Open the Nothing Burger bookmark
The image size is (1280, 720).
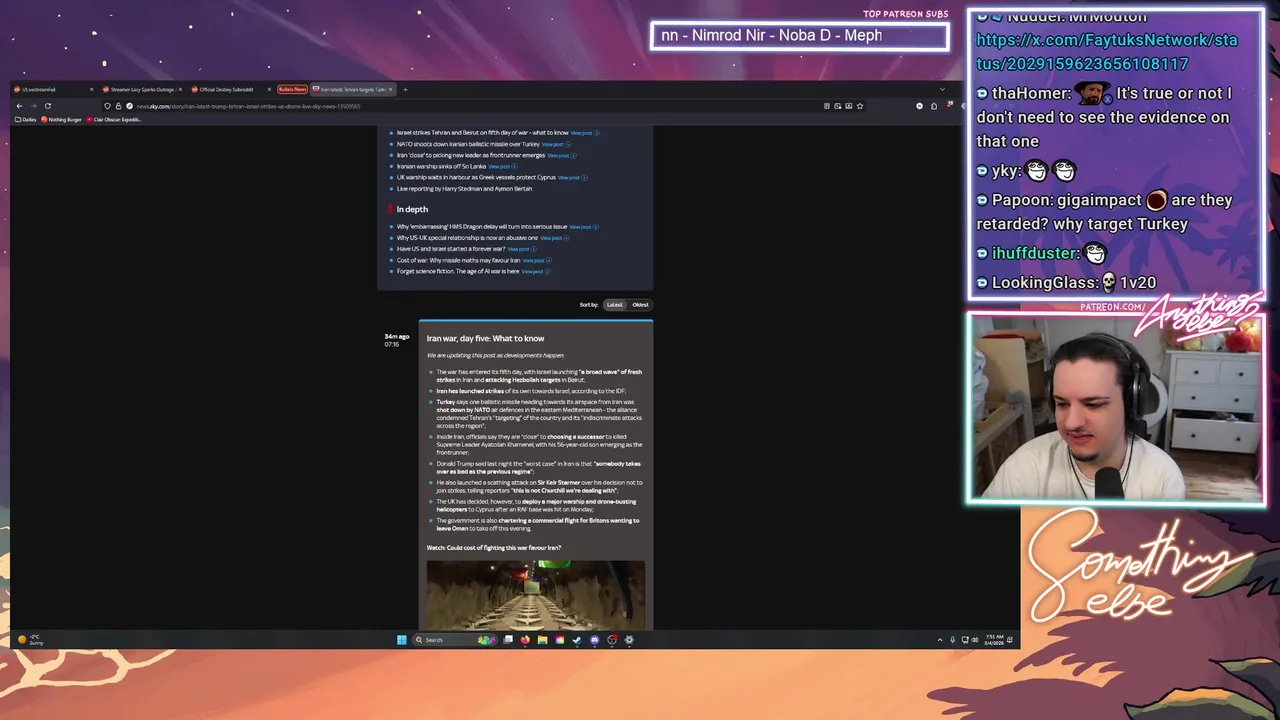coord(61,120)
